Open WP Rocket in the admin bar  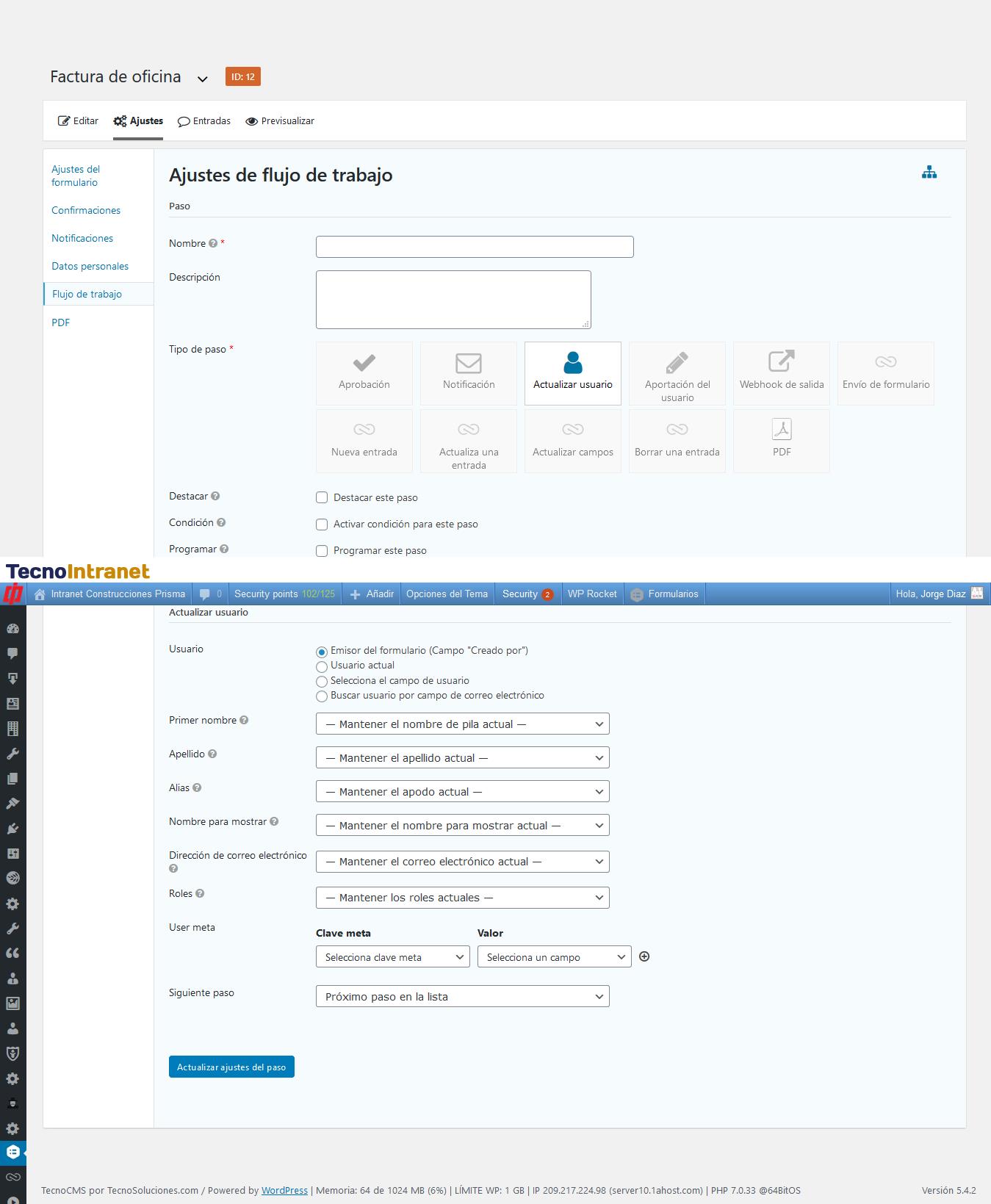tap(592, 594)
